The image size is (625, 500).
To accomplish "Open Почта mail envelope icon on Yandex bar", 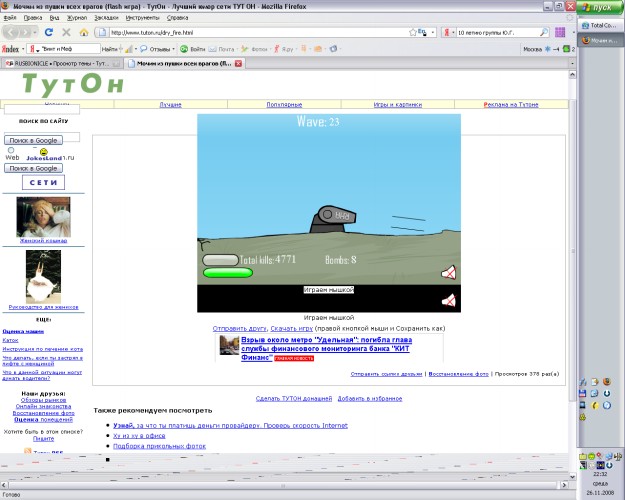I will coord(212,49).
